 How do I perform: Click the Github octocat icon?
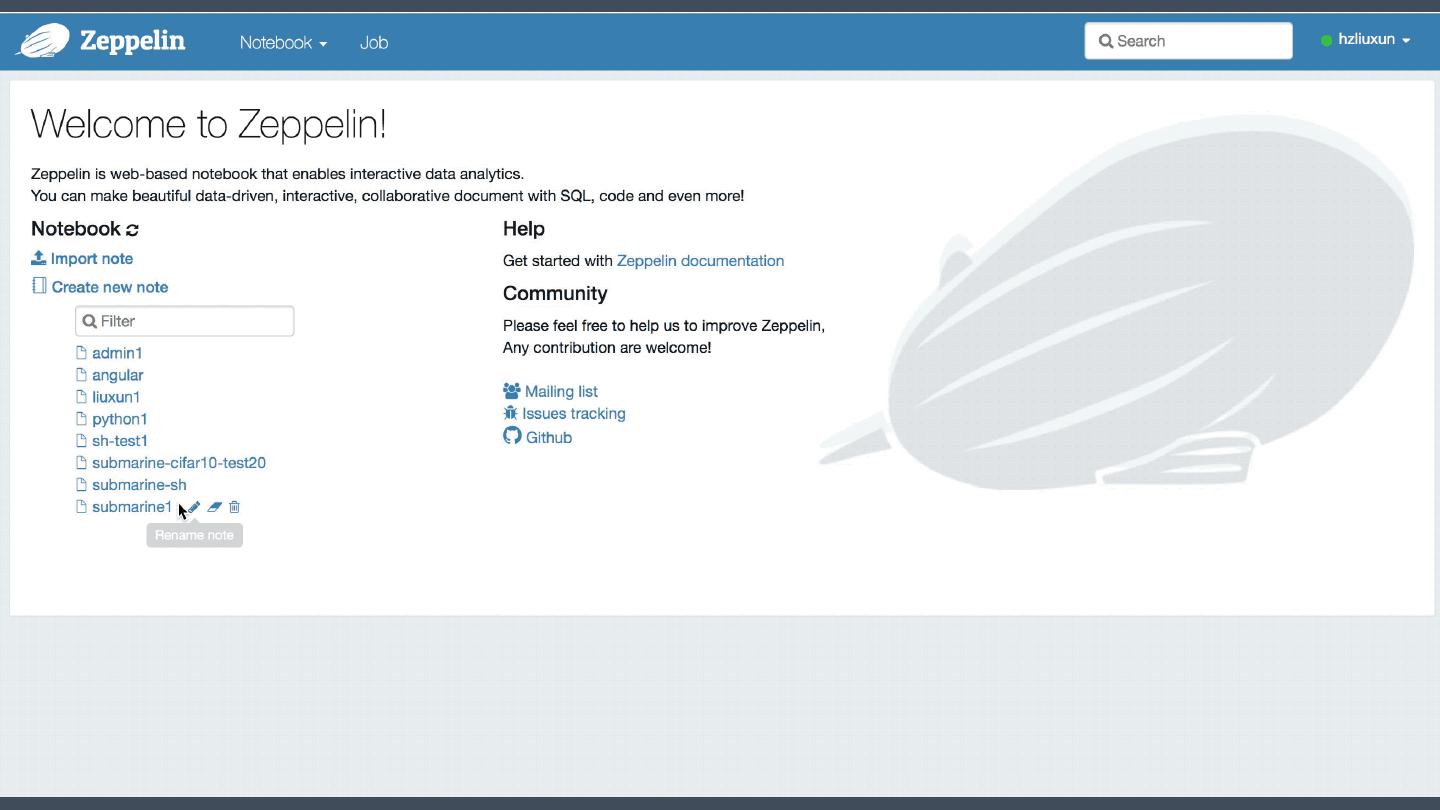click(x=512, y=436)
